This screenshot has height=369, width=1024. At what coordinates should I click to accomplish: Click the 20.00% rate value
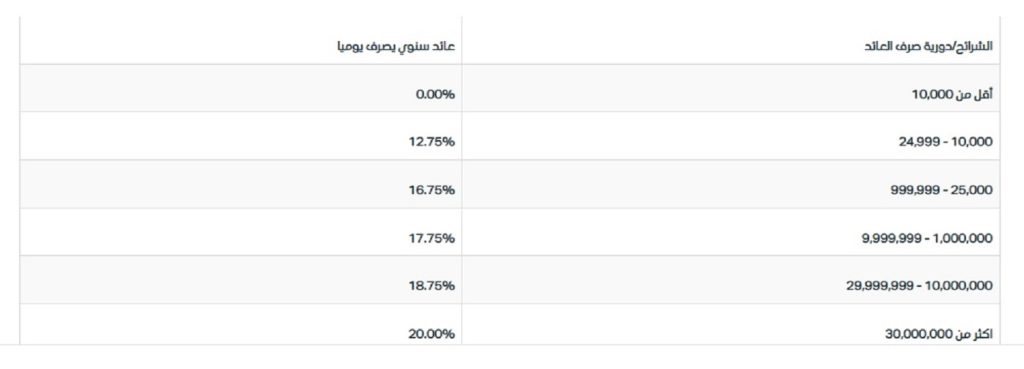[432, 334]
